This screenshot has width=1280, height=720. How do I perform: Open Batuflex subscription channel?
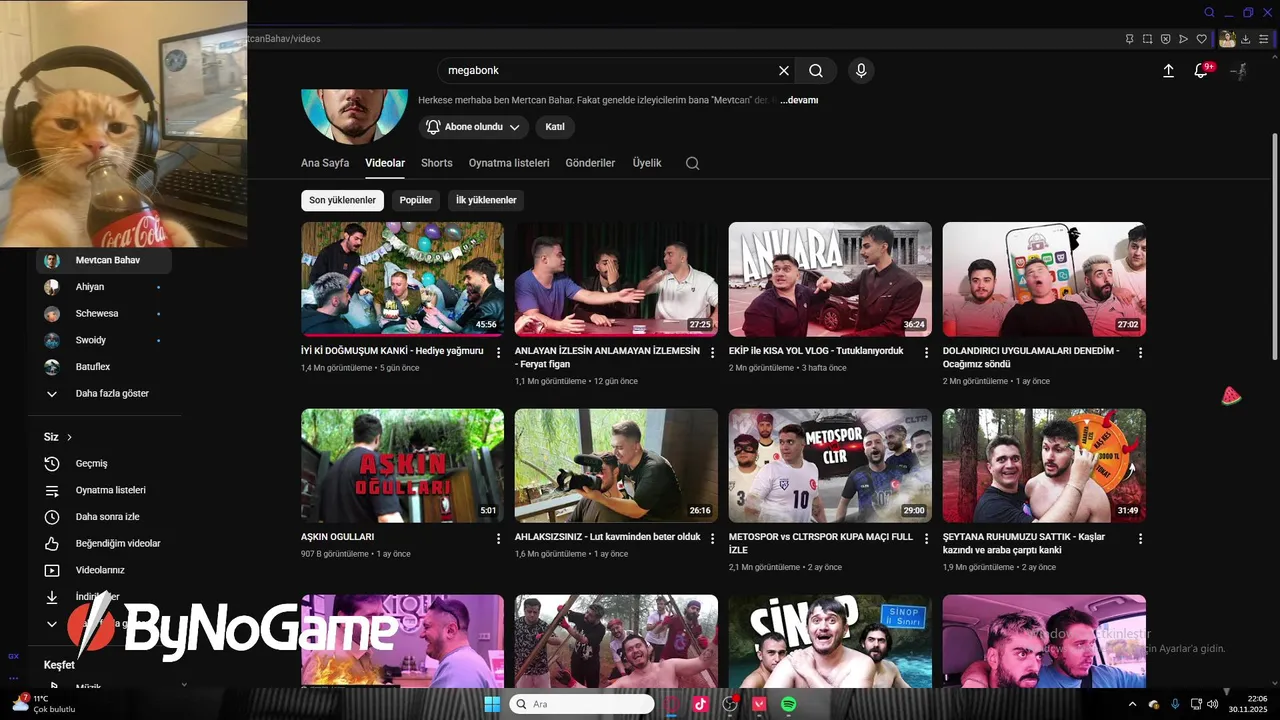[104, 367]
